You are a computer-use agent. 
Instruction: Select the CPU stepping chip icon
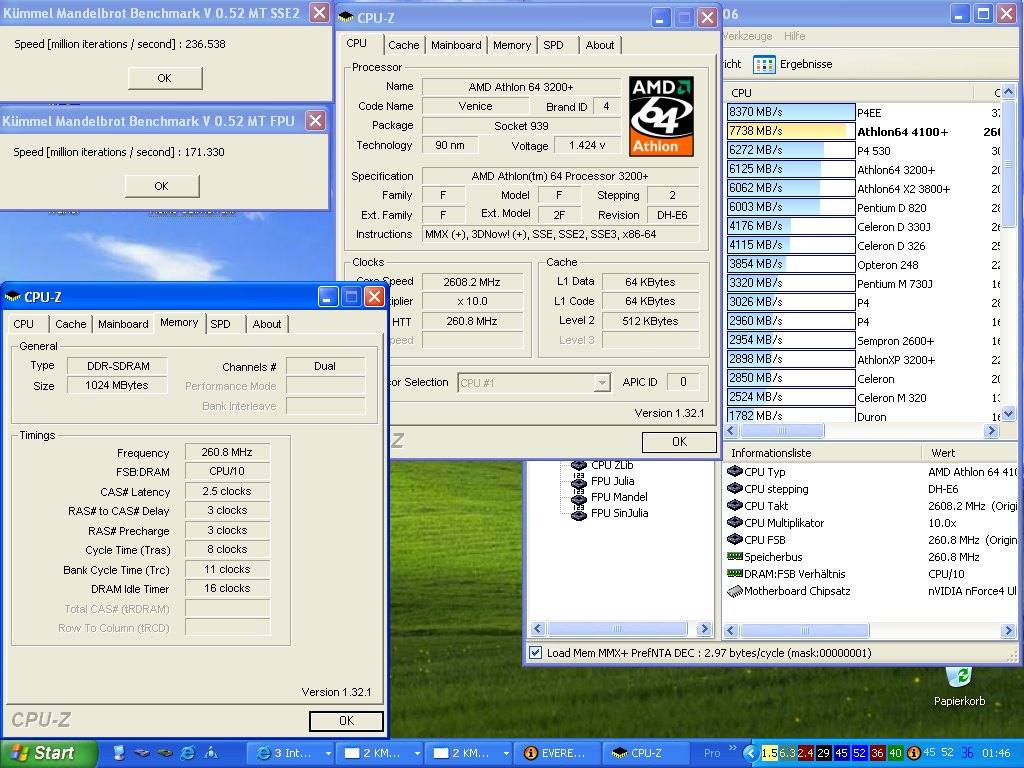coord(735,488)
